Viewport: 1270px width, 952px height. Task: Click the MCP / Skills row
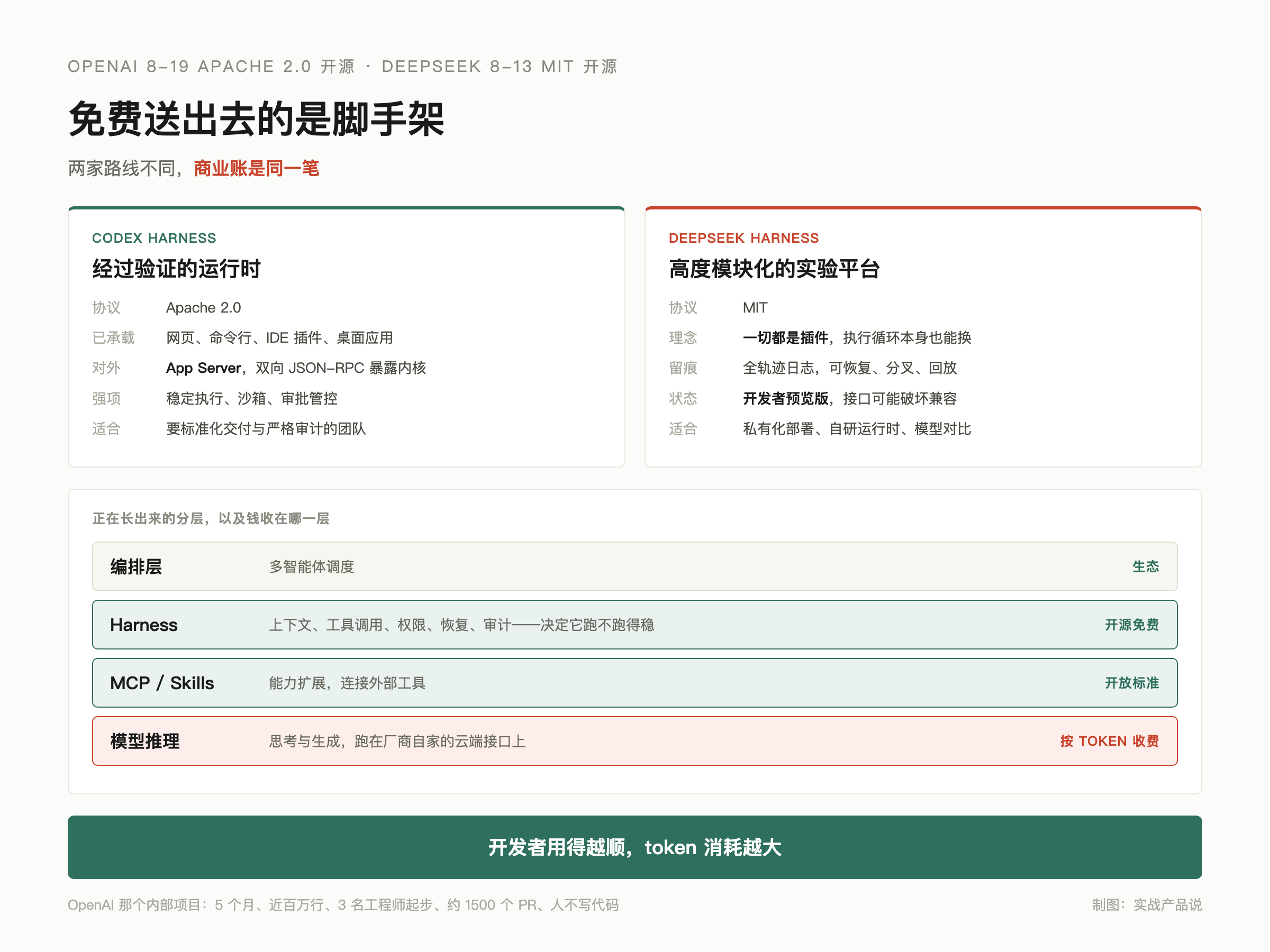coord(634,683)
